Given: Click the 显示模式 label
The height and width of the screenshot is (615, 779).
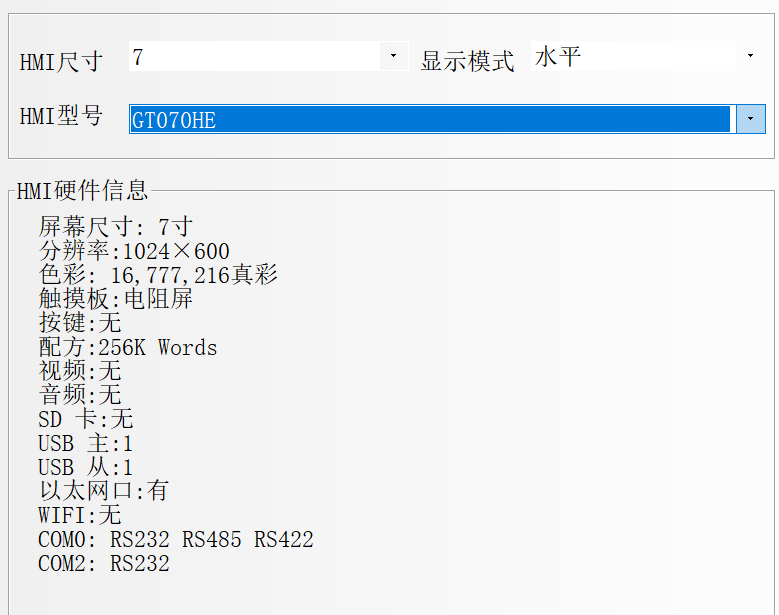Looking at the screenshot, I should coord(467,62).
